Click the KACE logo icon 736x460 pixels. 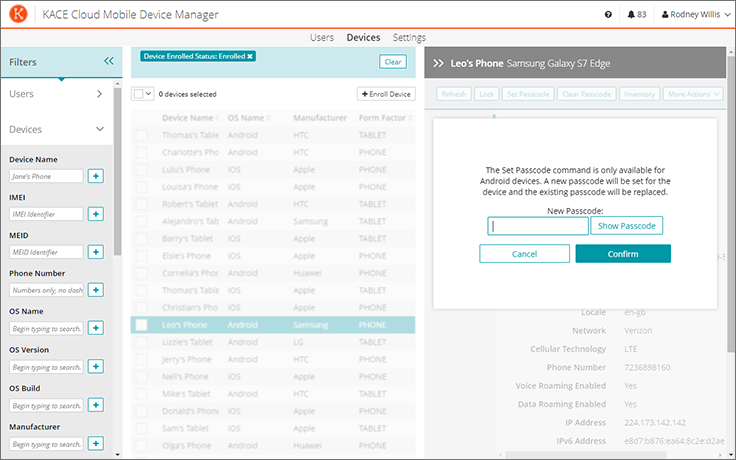point(18,14)
